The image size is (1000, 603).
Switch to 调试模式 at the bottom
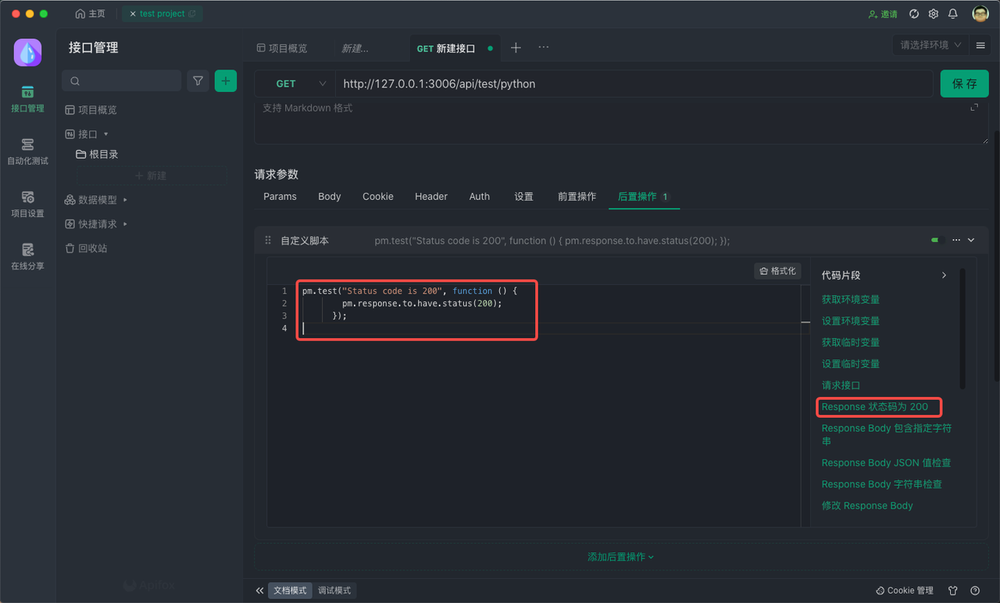[x=334, y=590]
